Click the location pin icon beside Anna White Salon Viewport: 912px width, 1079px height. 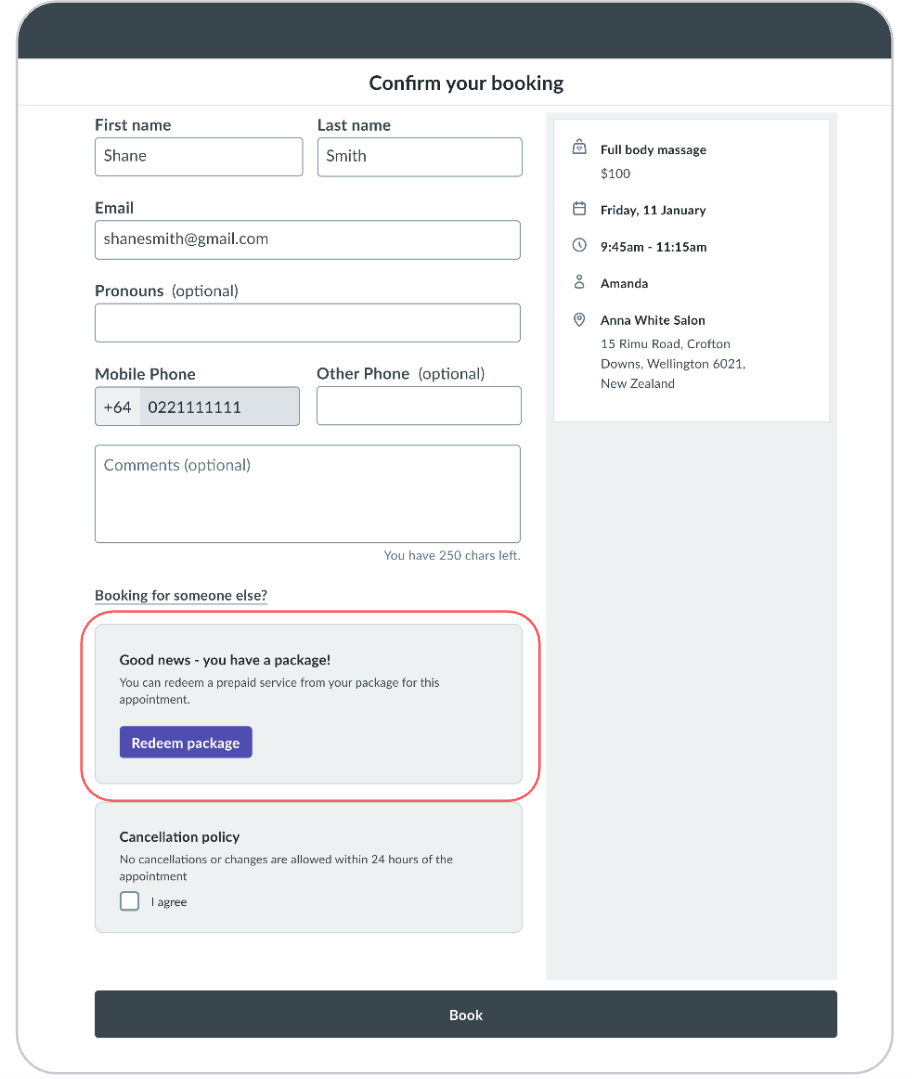[579, 320]
